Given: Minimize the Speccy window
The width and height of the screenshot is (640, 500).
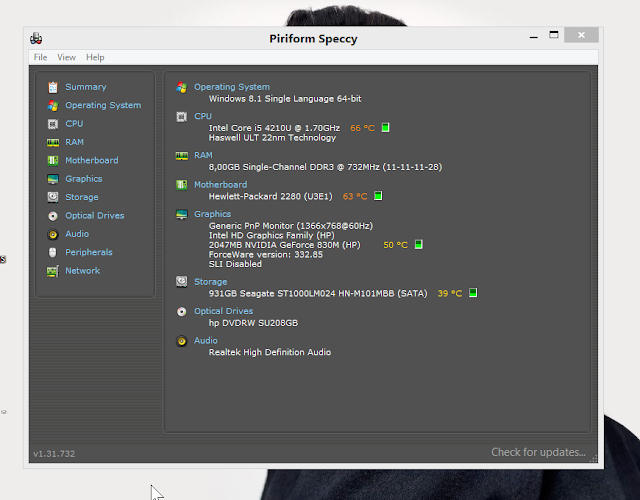Looking at the screenshot, I should [533, 37].
